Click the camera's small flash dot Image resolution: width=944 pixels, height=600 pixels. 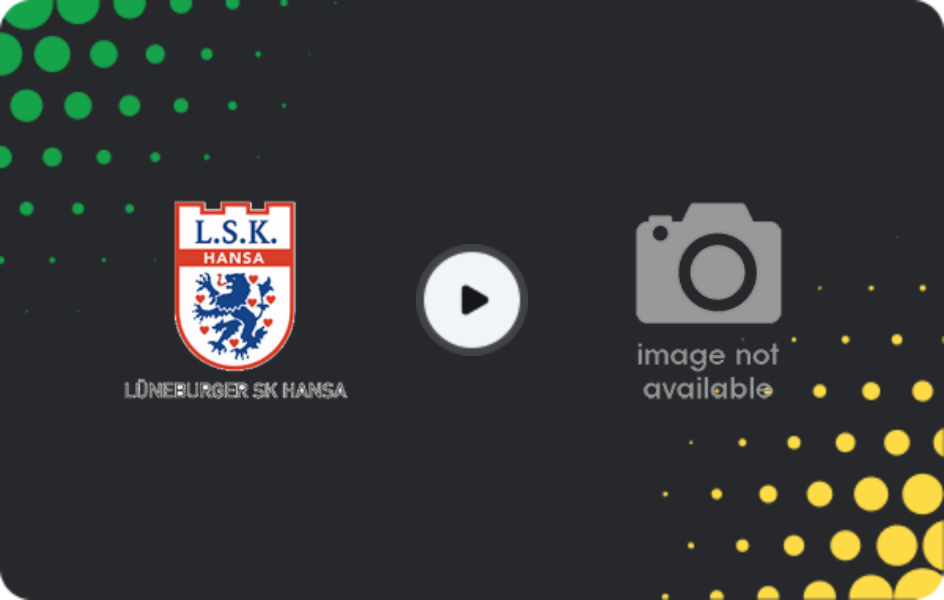(x=660, y=233)
